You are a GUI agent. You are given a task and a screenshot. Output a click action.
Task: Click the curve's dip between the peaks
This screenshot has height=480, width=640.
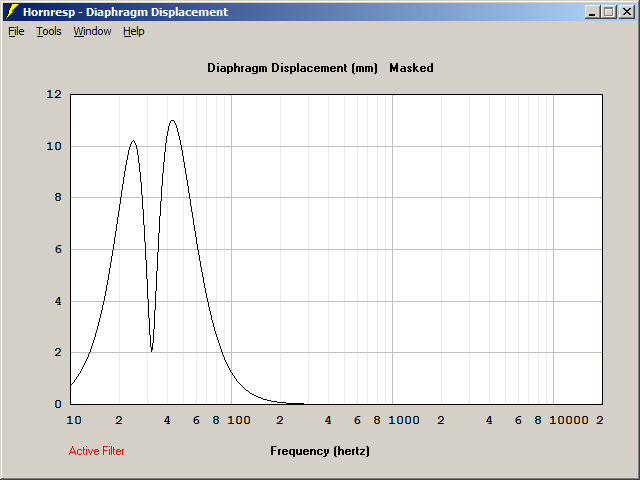(x=152, y=350)
